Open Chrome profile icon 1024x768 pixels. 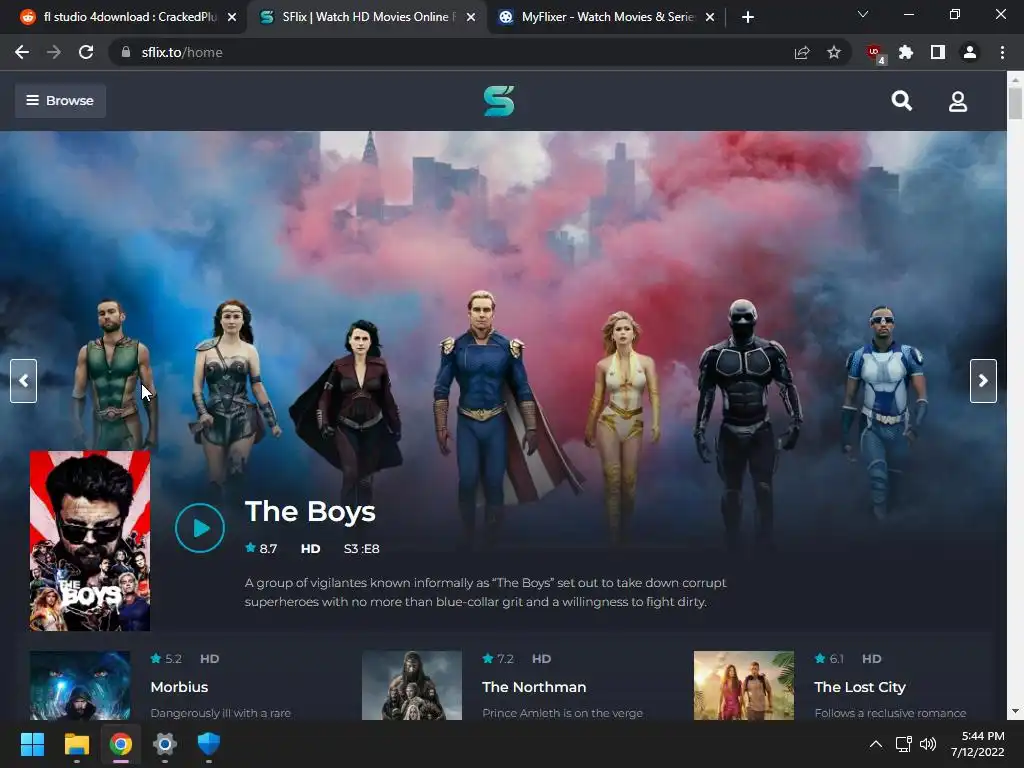point(970,52)
